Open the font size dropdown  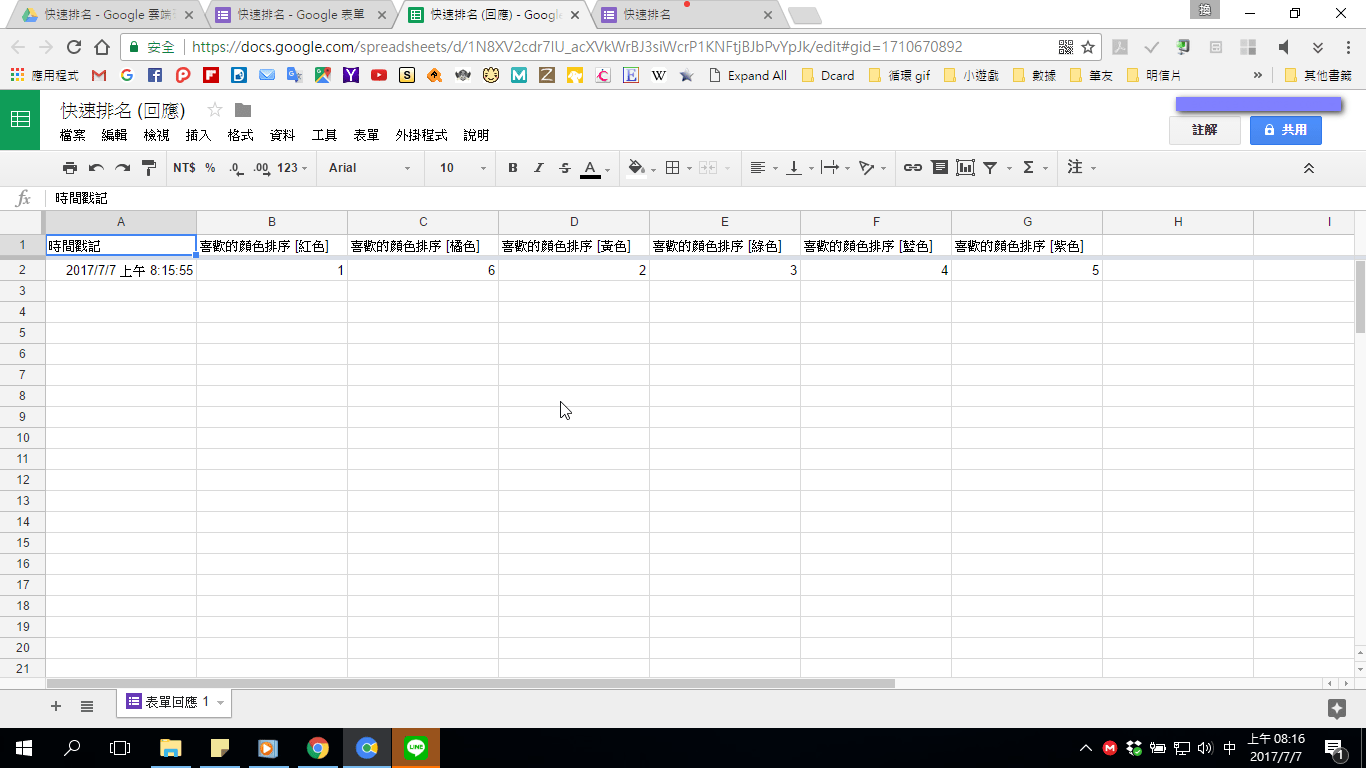coord(462,168)
